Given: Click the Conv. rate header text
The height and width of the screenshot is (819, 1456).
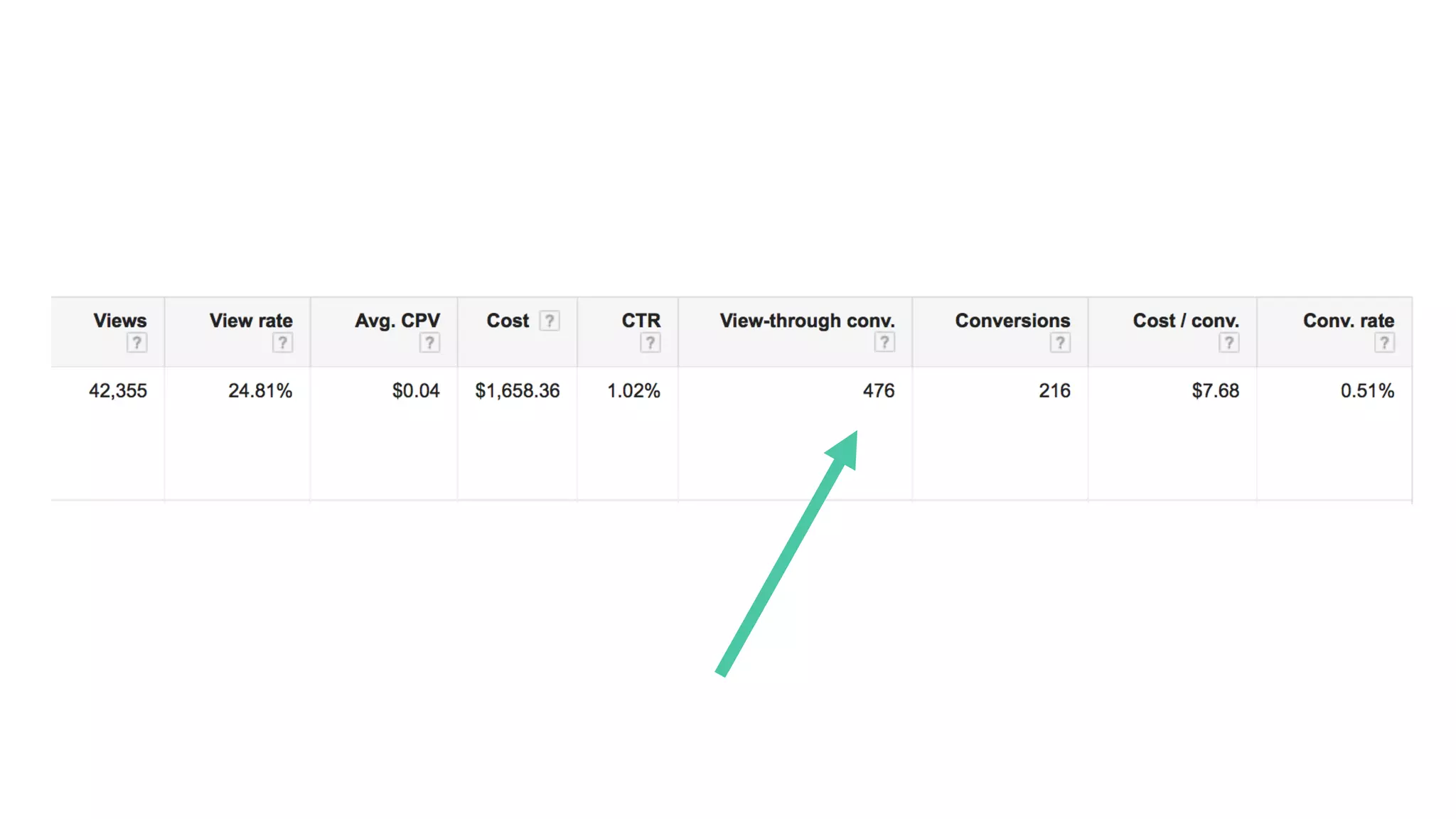Looking at the screenshot, I should pos(1348,321).
